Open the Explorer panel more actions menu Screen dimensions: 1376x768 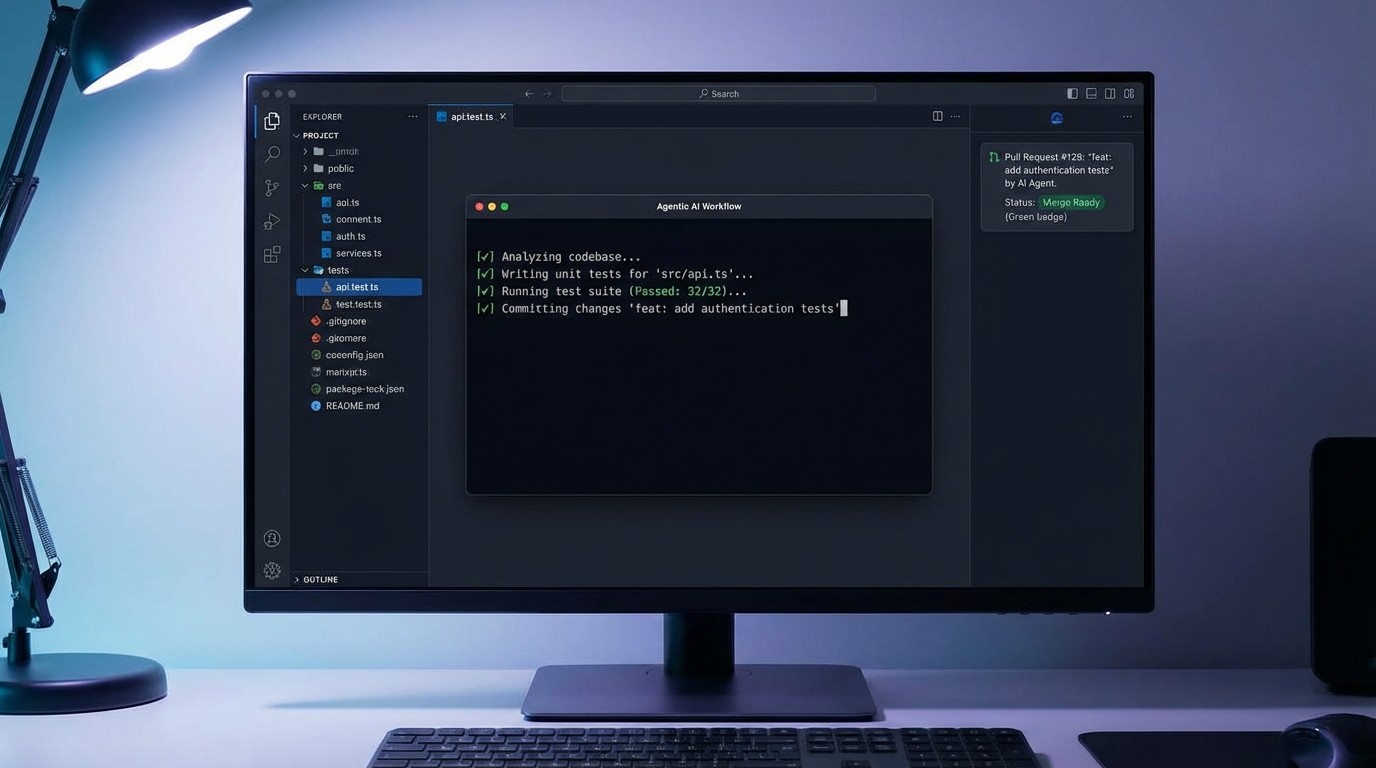pos(413,116)
